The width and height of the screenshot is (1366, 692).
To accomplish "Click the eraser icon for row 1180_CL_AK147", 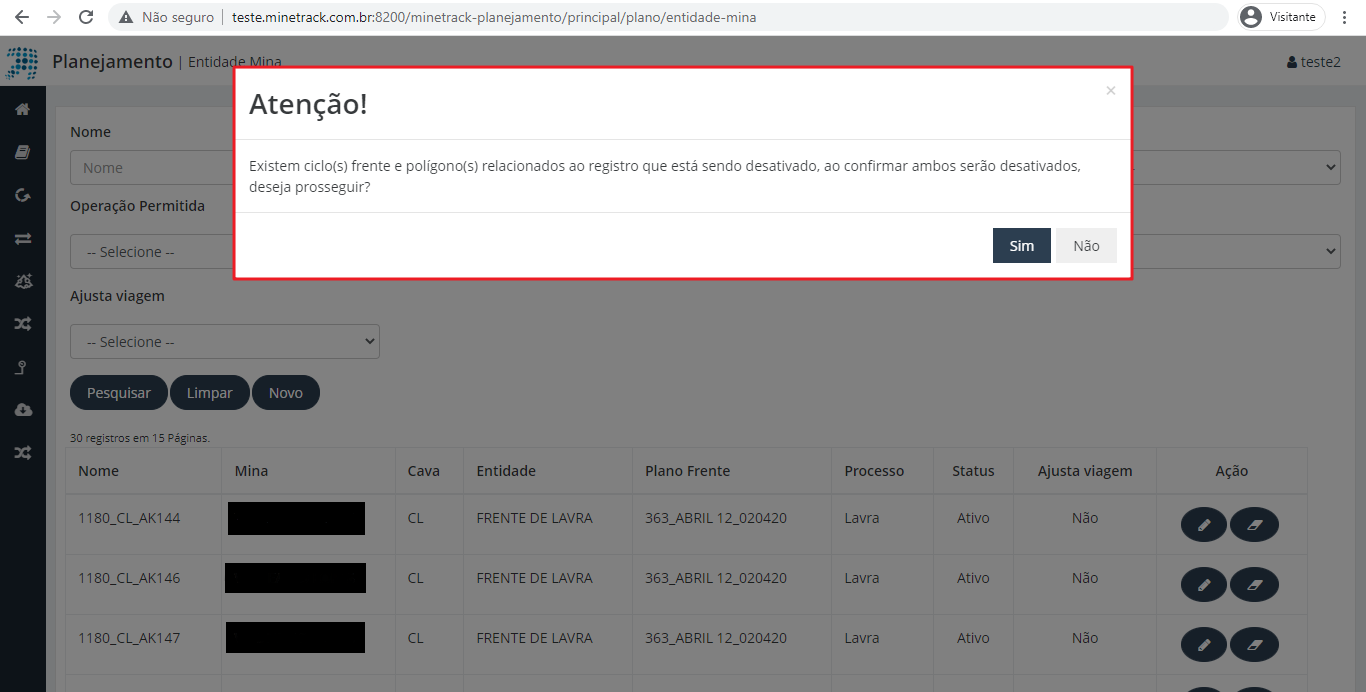I will coord(1254,645).
